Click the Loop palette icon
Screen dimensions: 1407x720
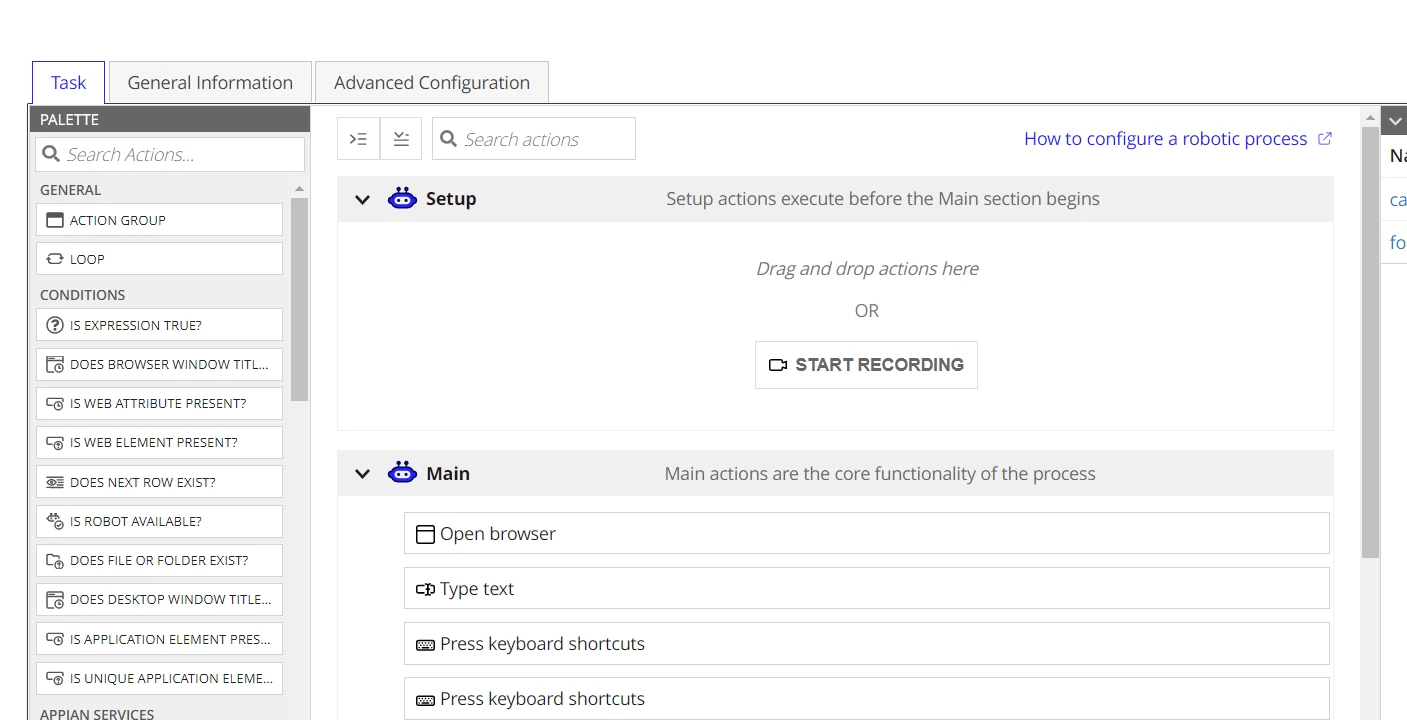coord(55,259)
